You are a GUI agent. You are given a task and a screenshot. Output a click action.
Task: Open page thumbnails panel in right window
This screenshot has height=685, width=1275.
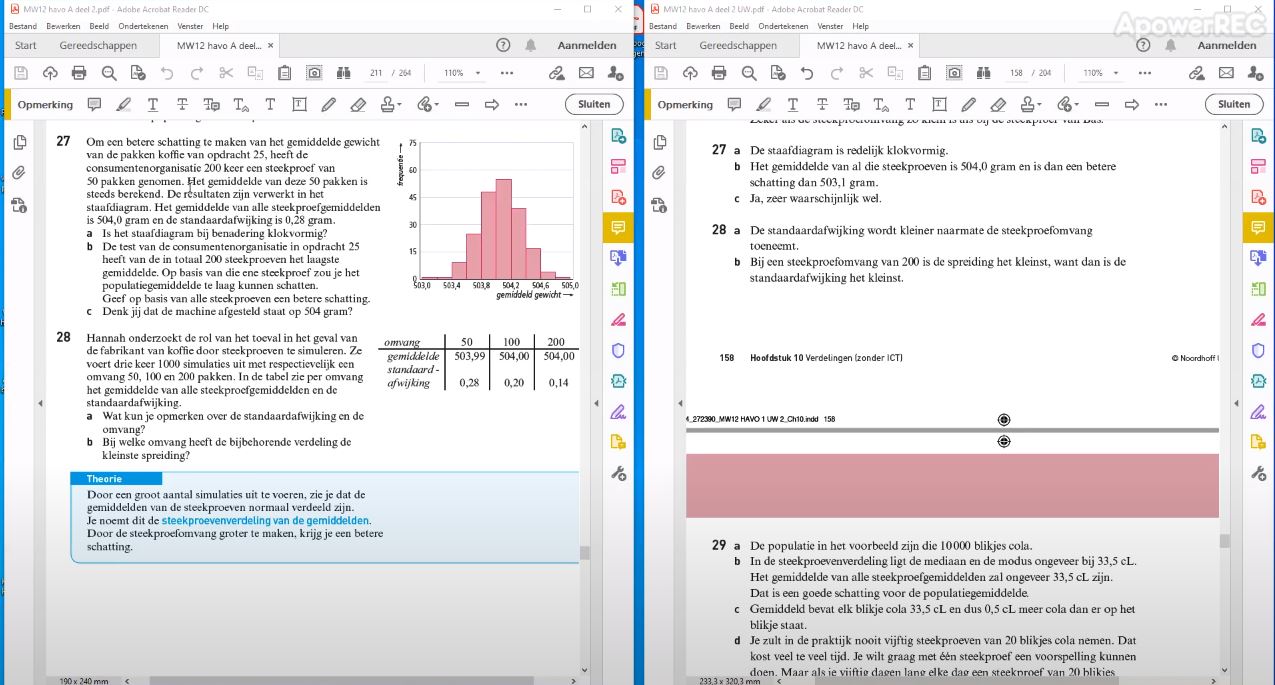click(659, 143)
